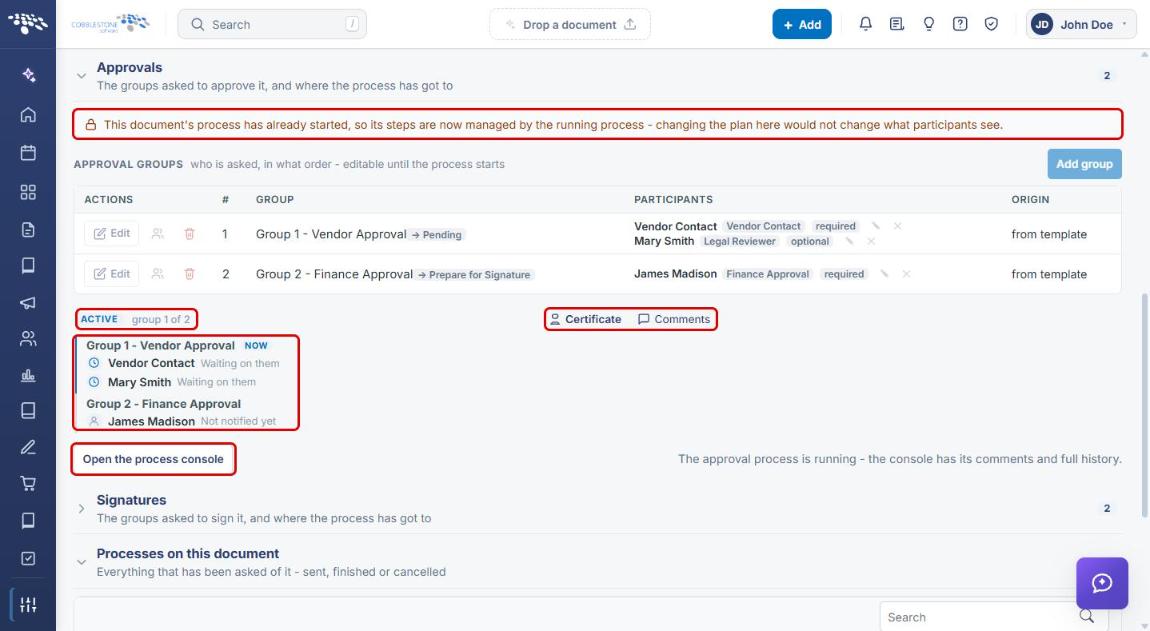
Task: Click the CobbleStone logo in header
Action: tap(110, 23)
